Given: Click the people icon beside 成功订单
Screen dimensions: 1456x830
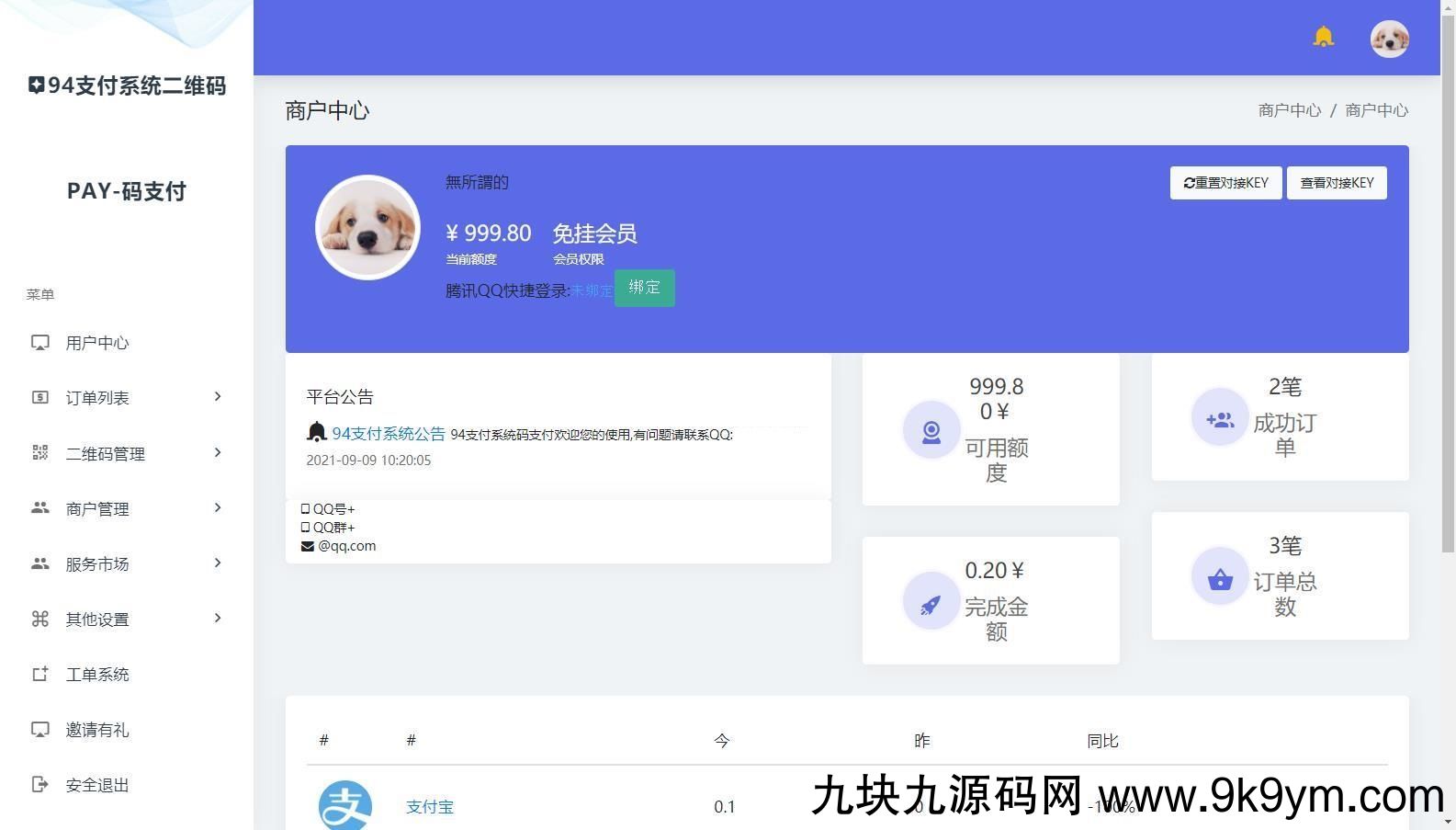Looking at the screenshot, I should click(1219, 418).
